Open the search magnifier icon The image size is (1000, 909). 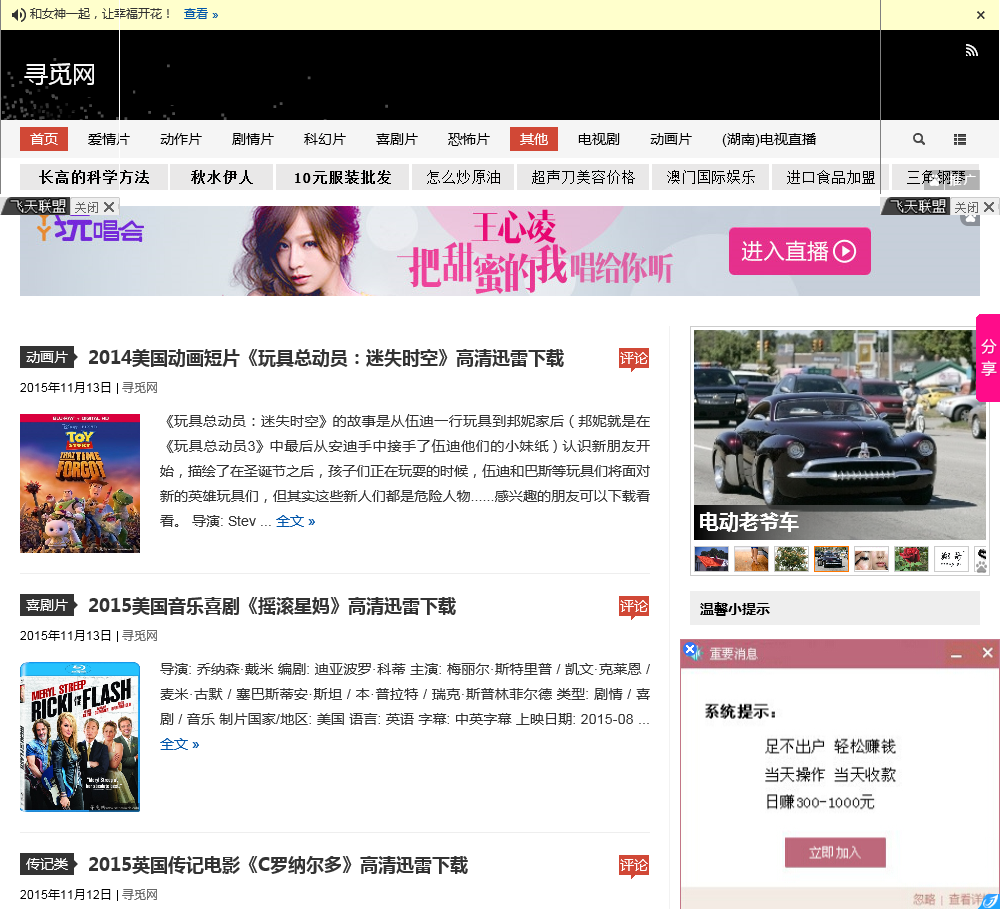pos(918,139)
